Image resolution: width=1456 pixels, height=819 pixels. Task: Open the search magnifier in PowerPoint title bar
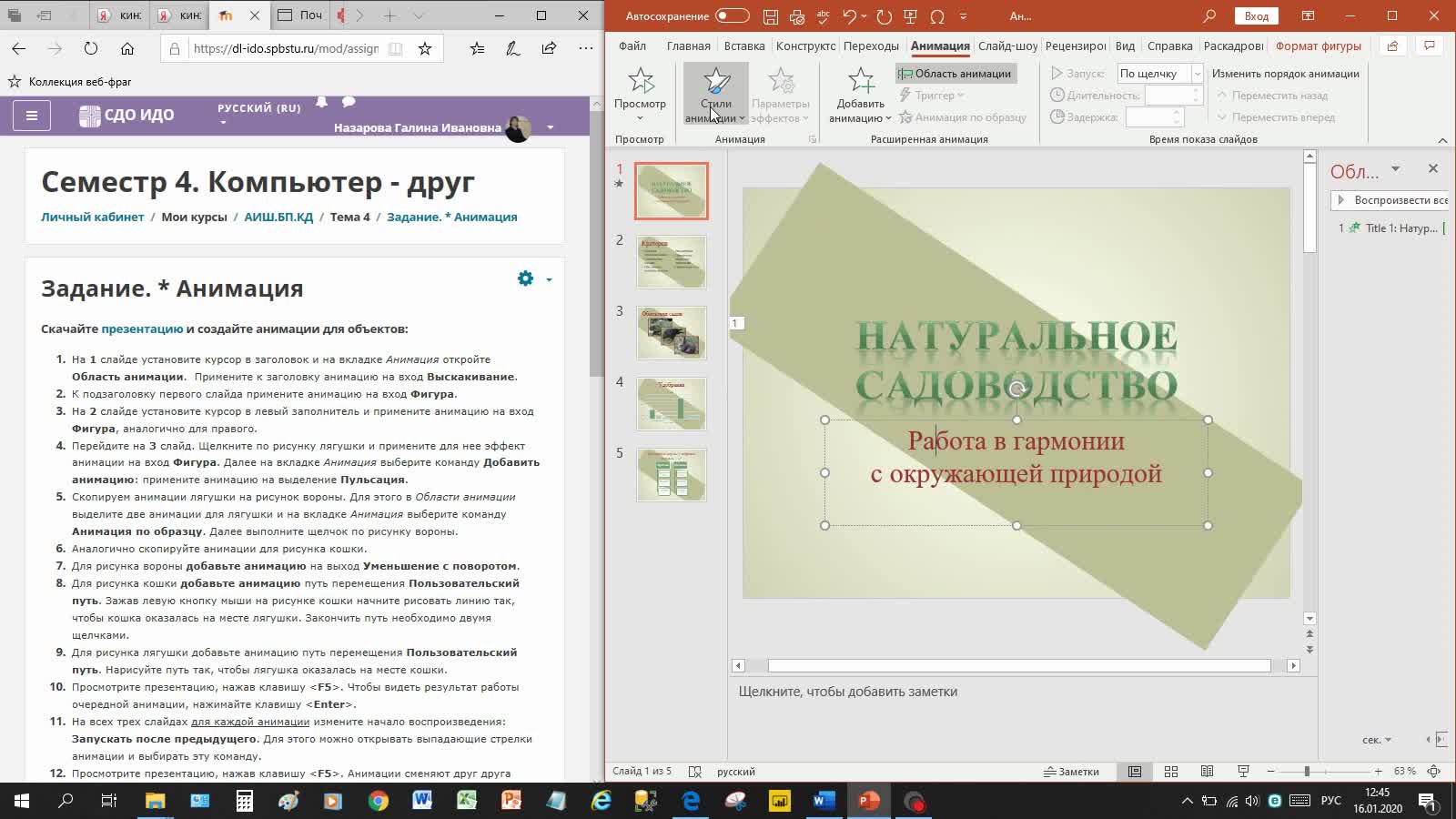(x=1209, y=16)
